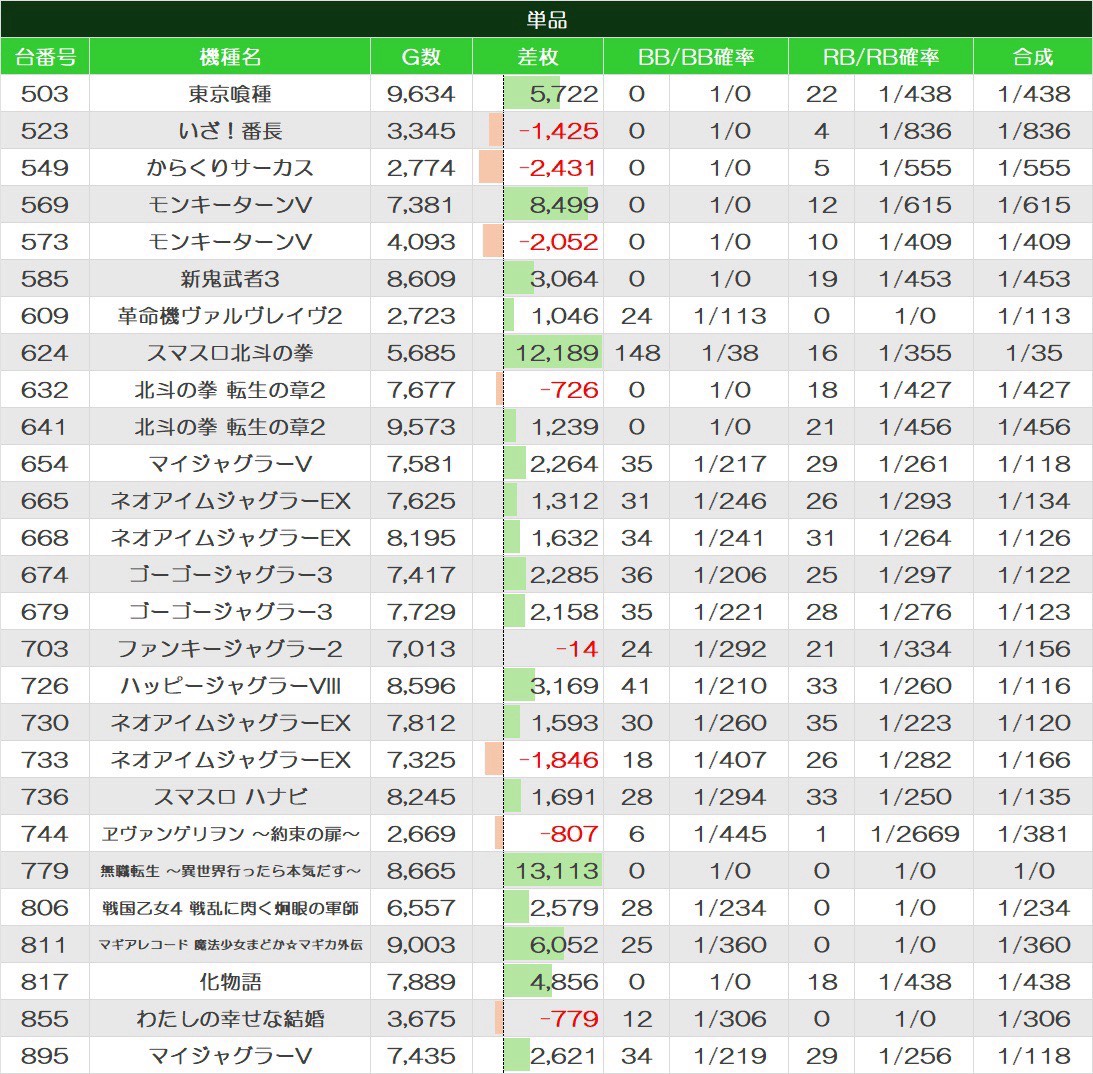This screenshot has height=1074, width=1093.
Task: Click the 差枚 column header
Action: click(537, 56)
